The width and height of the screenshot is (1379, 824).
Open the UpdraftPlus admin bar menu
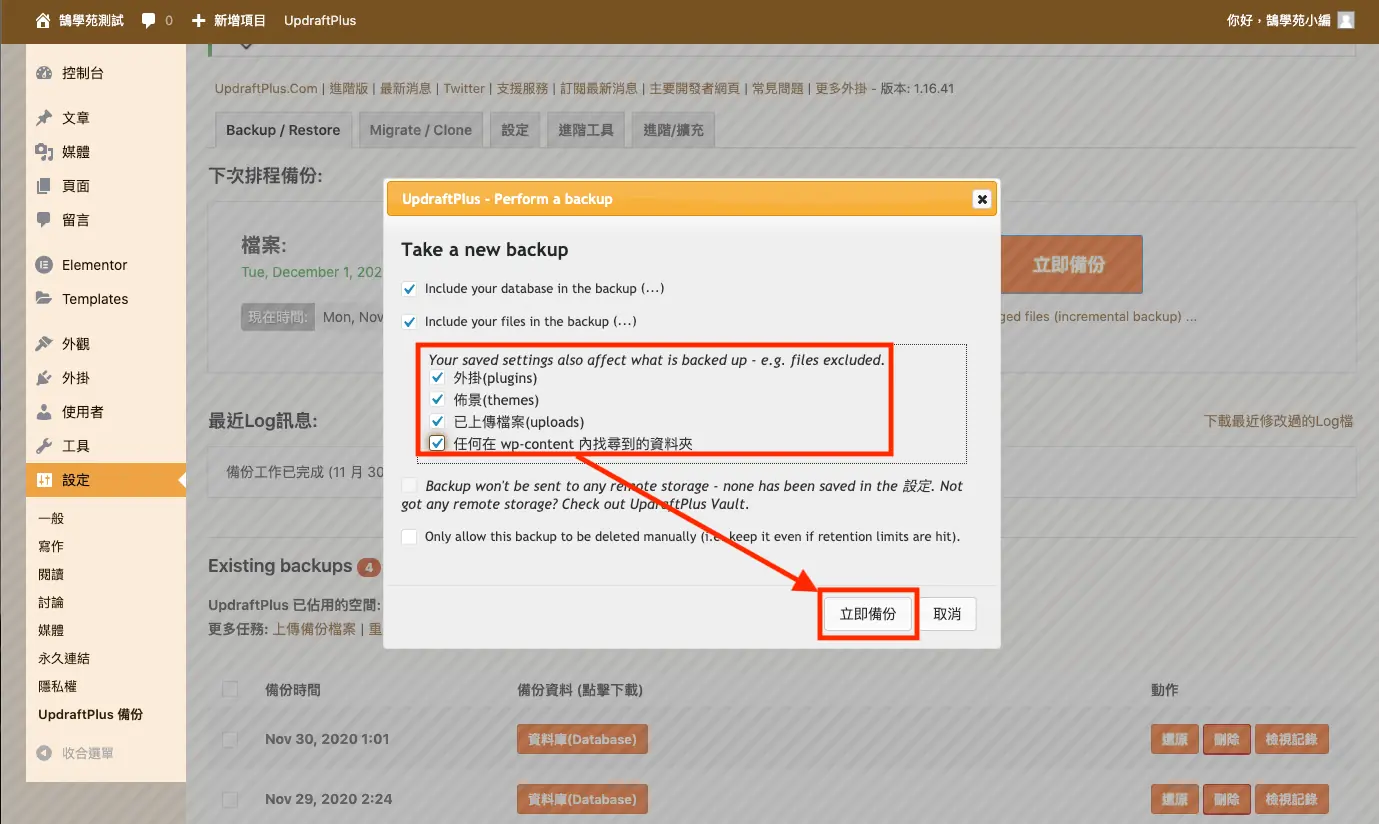click(320, 20)
